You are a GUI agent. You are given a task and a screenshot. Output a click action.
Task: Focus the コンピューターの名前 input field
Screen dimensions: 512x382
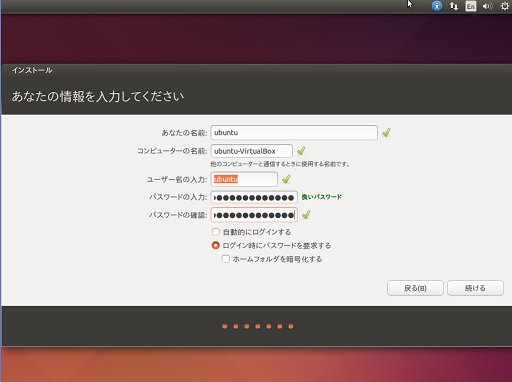(x=252, y=151)
